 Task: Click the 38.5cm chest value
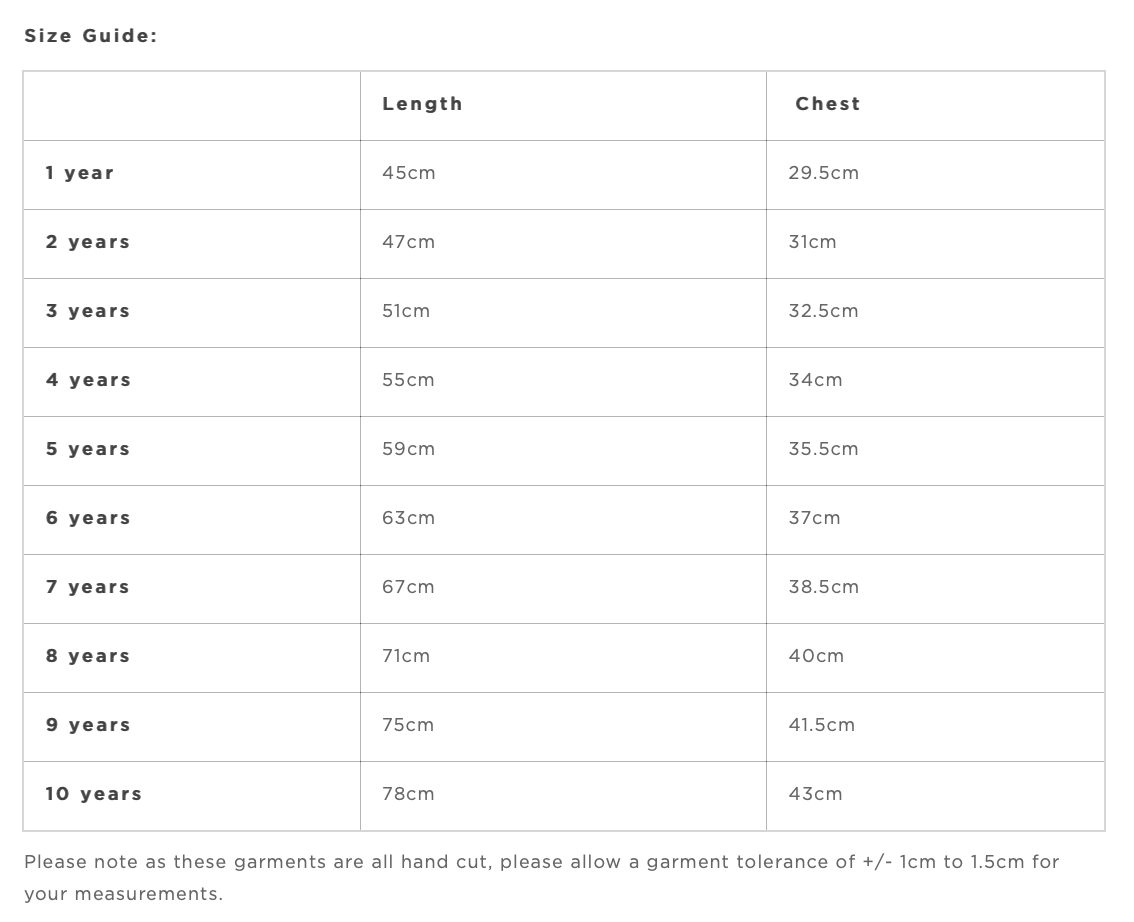click(824, 587)
